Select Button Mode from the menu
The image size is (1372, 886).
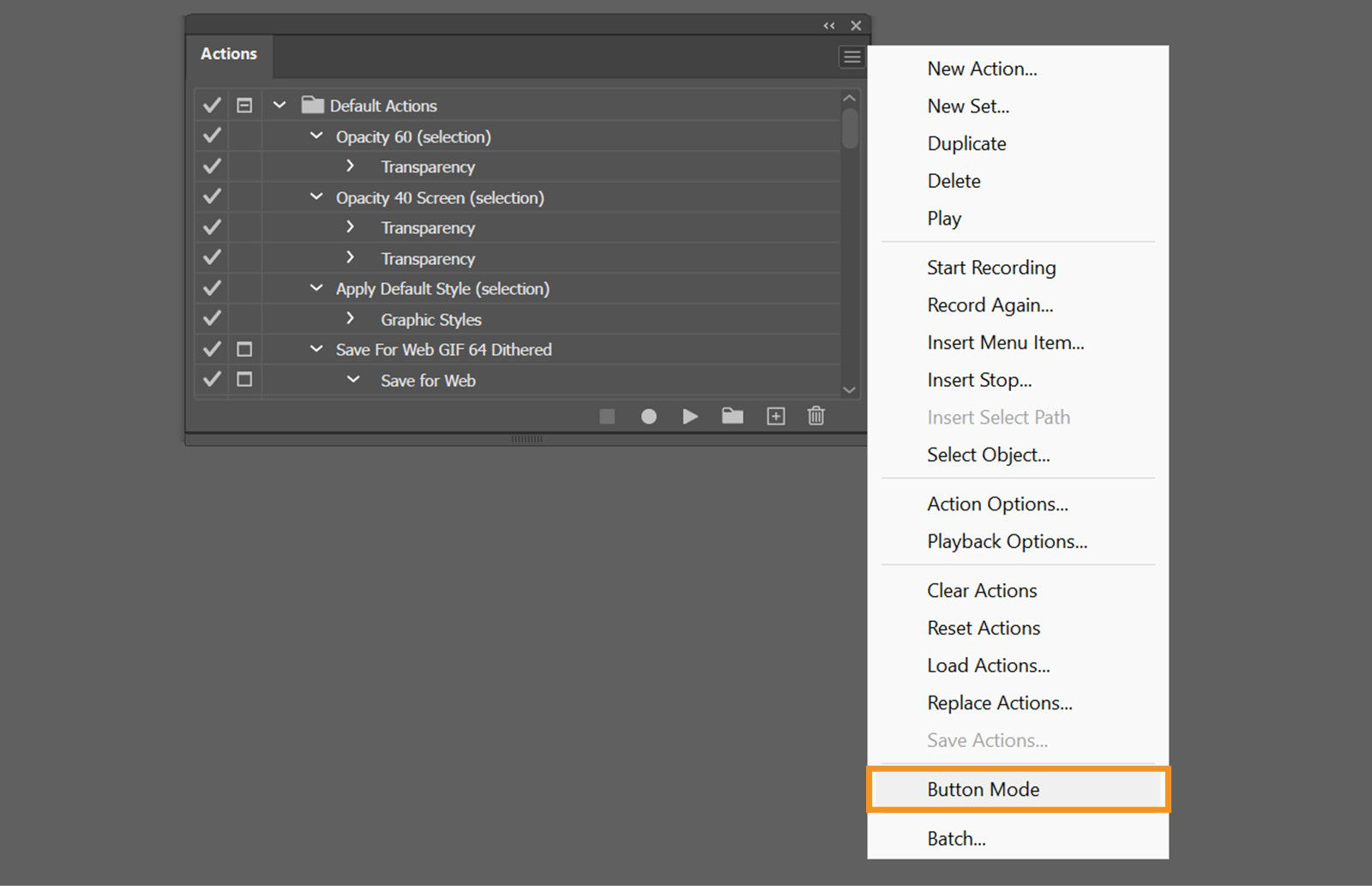(x=983, y=789)
